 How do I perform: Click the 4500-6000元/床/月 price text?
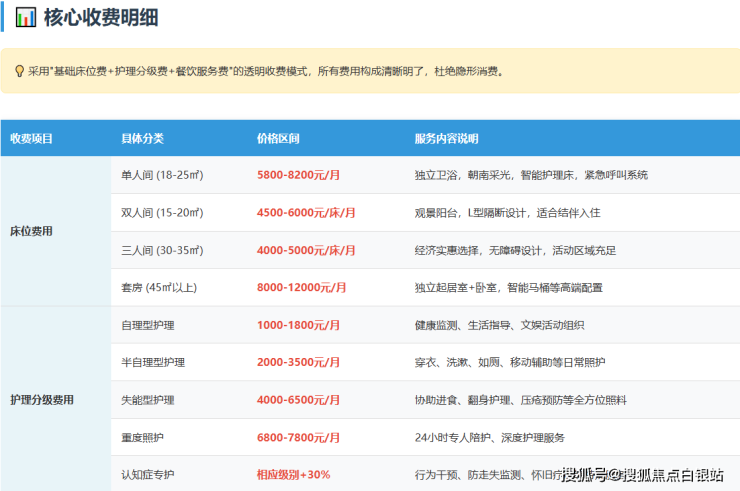click(x=306, y=213)
